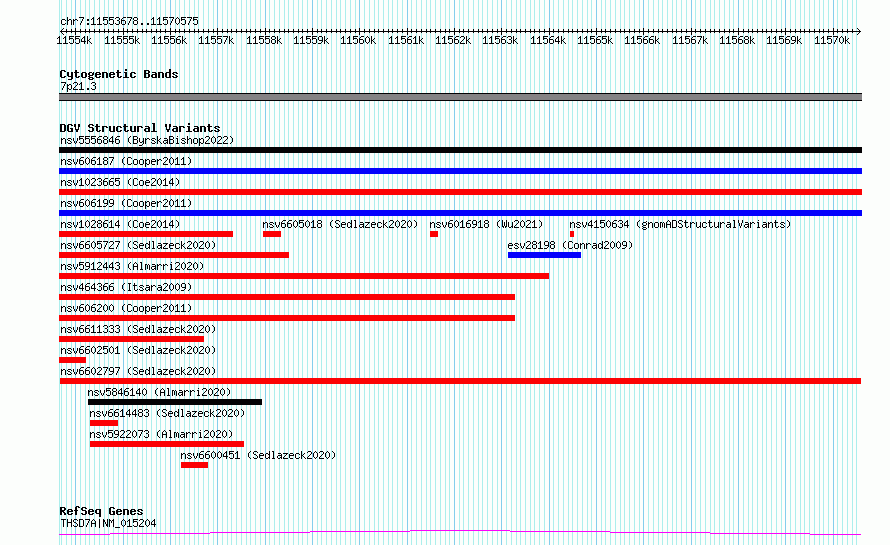Select the red nsv1023665 variant bar
The width and height of the screenshot is (890, 545).
tap(460, 192)
